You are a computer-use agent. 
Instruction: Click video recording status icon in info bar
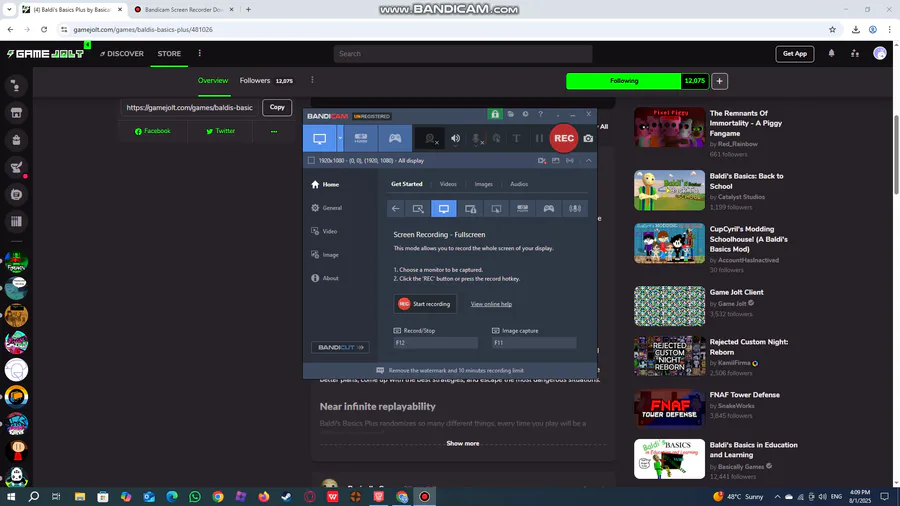pyautogui.click(x=541, y=161)
